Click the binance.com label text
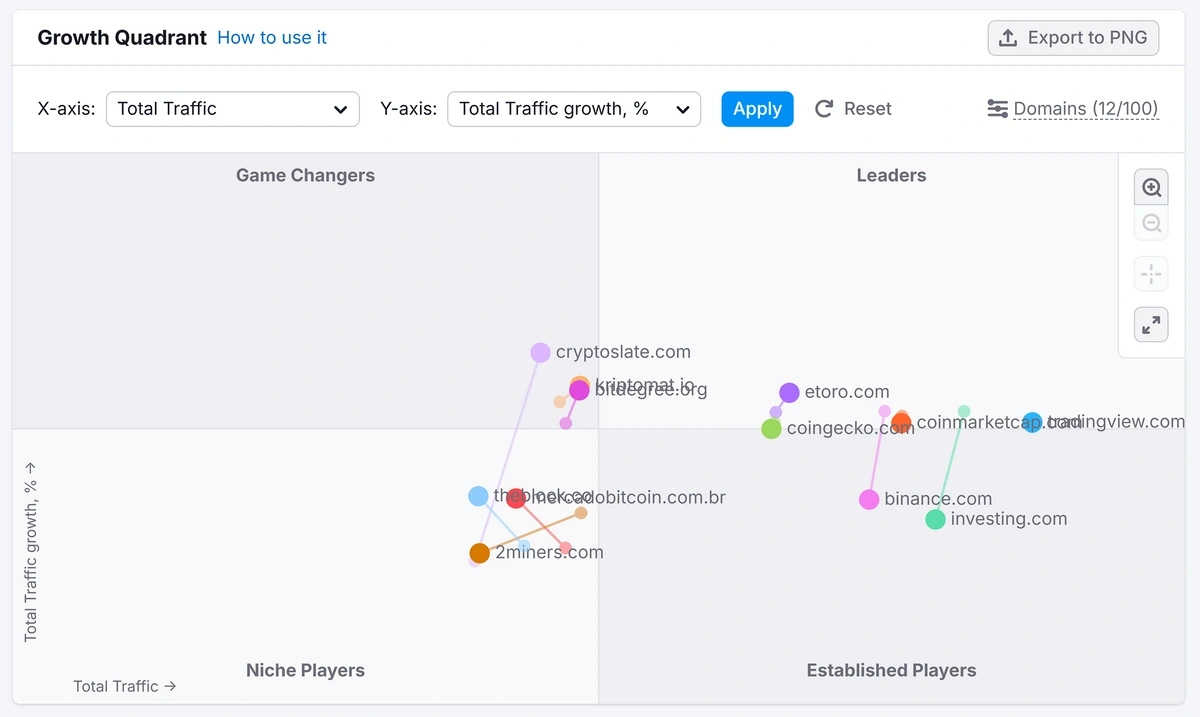 938,499
